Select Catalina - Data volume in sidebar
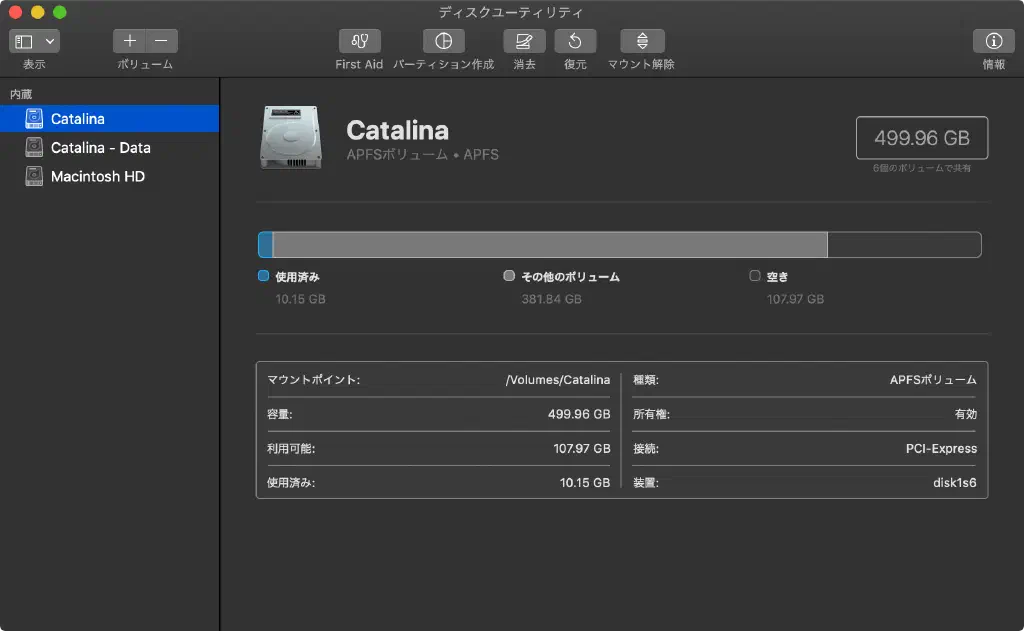 point(100,148)
